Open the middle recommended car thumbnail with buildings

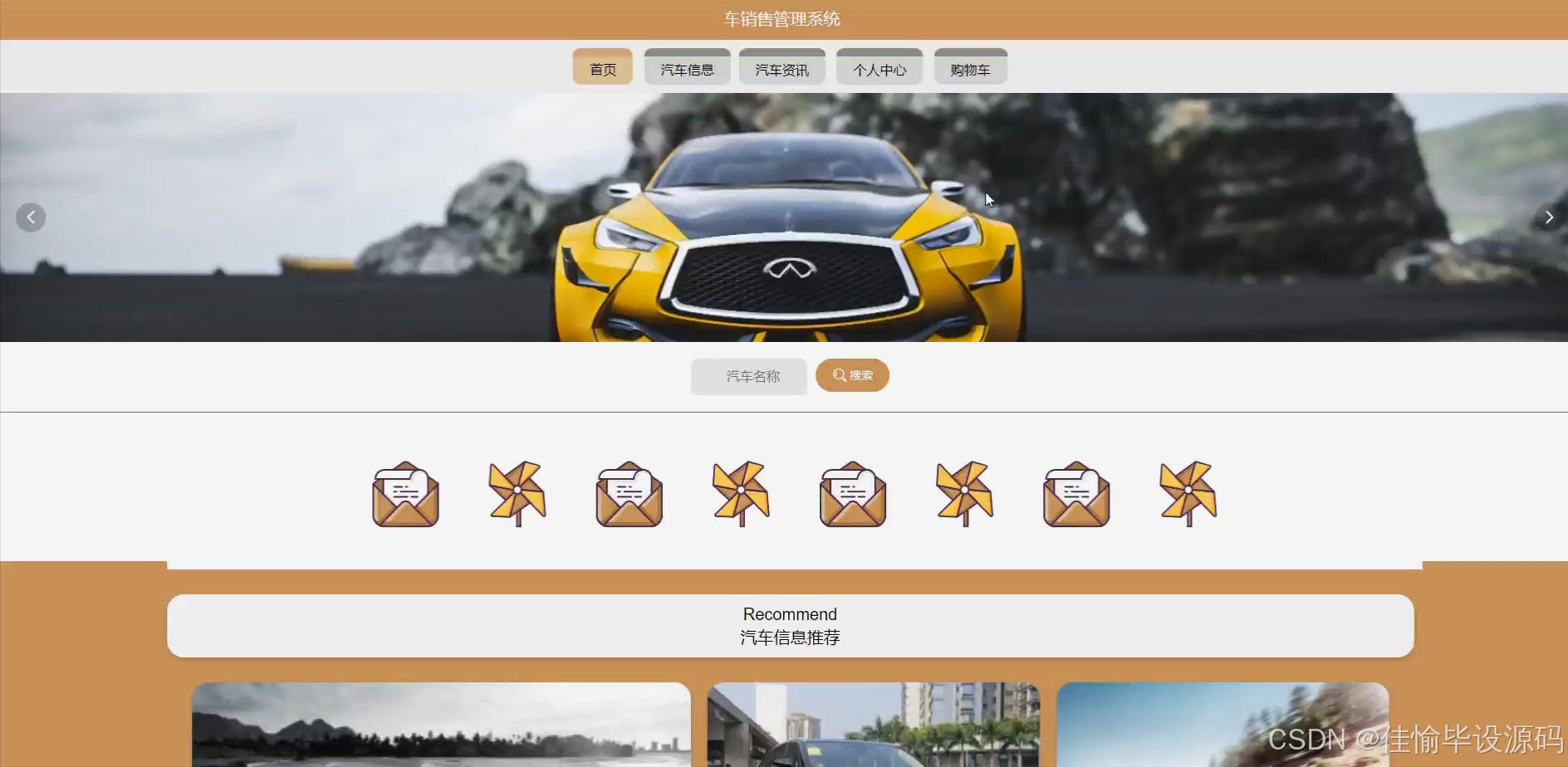click(874, 725)
